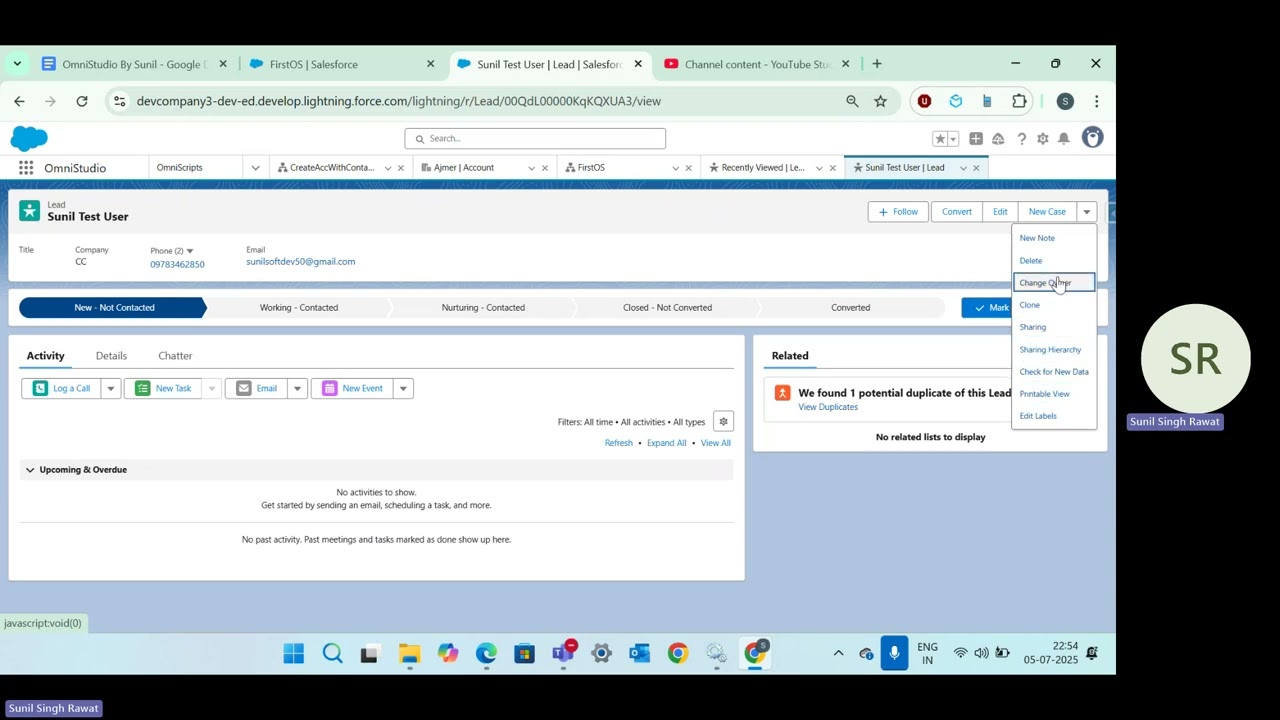Open the OmniScripts nav tab dropdown

coord(255,168)
